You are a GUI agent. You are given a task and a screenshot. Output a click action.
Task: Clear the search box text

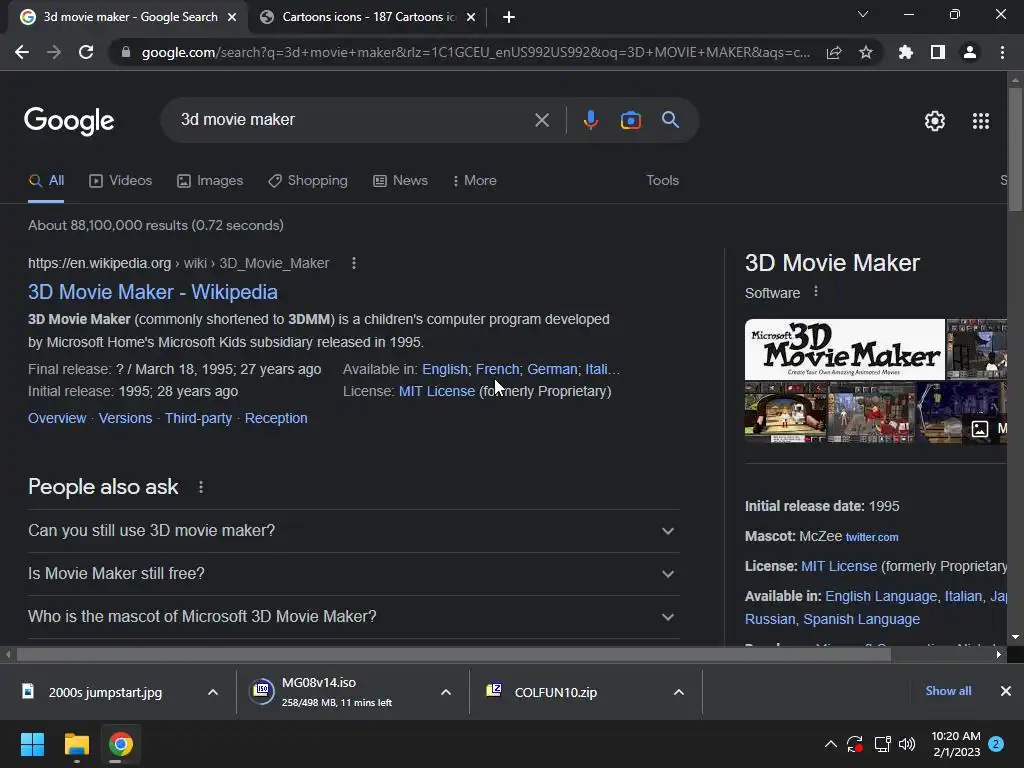pyautogui.click(x=541, y=120)
